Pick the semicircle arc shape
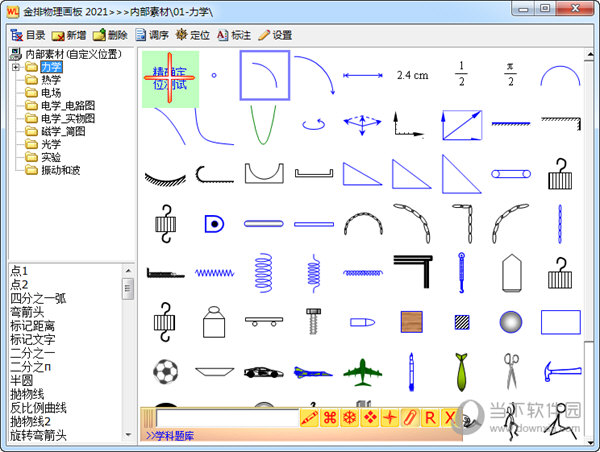Screen dimensions: 600x452 560,76
